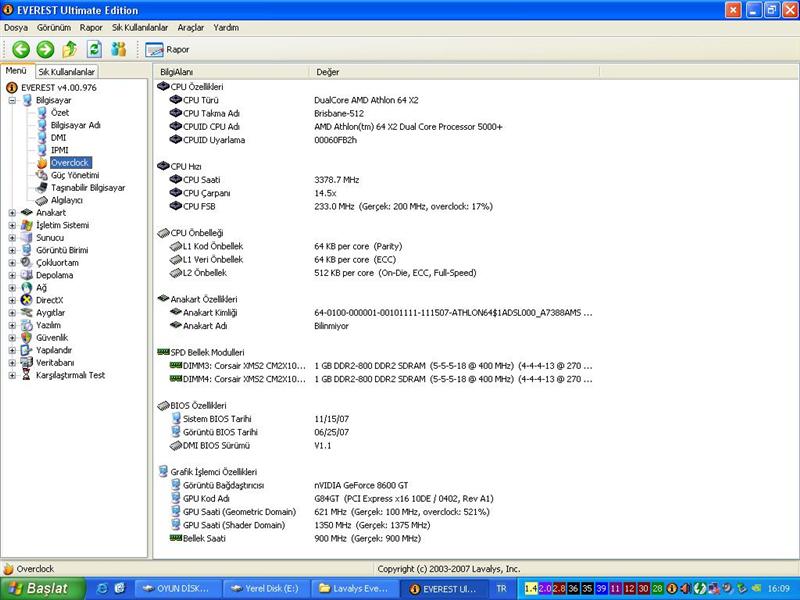Click the taskbar clock showing 16:09
Viewport: 800px width, 600px height.
779,588
